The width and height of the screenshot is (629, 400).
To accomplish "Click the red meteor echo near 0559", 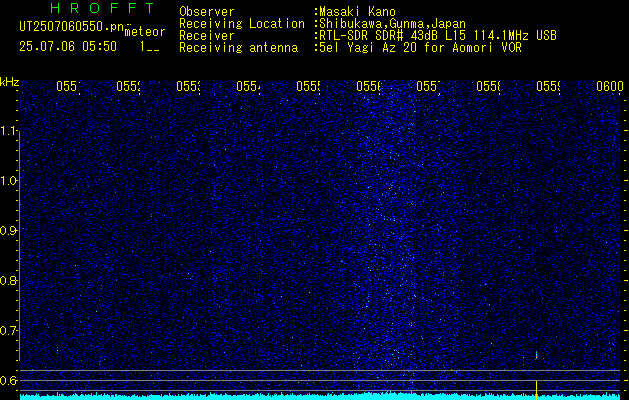I will click(x=536, y=355).
